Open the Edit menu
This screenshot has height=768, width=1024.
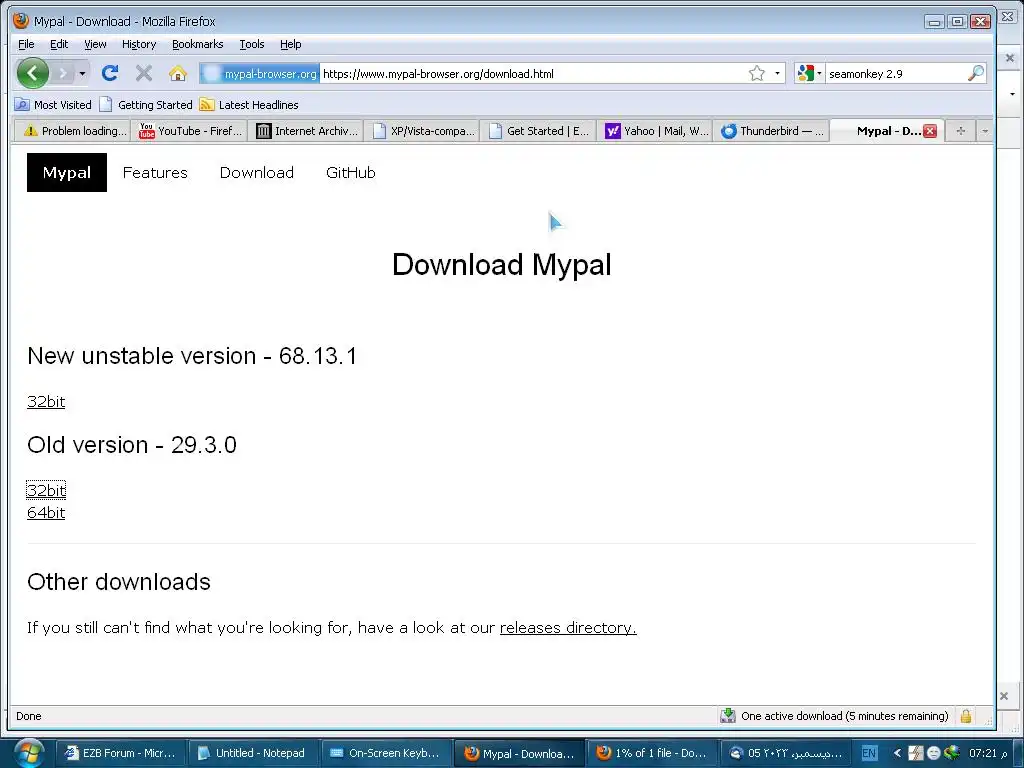pos(59,44)
